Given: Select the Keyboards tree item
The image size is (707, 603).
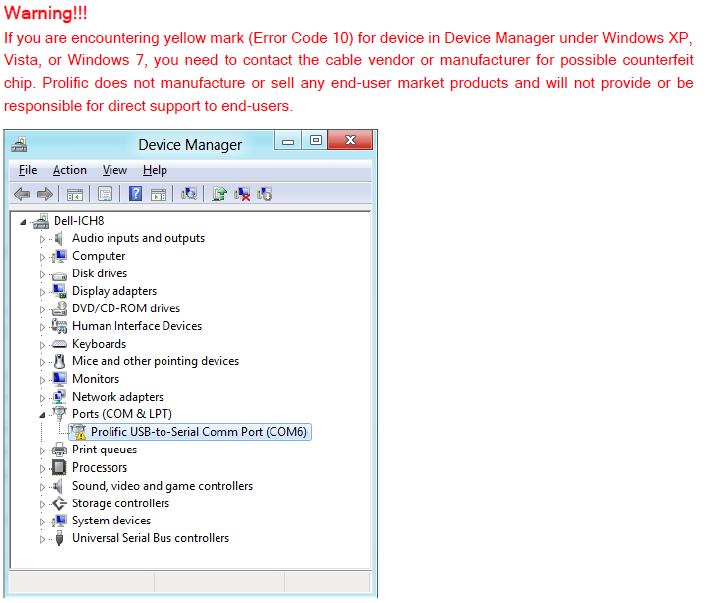Looking at the screenshot, I should point(99,344).
